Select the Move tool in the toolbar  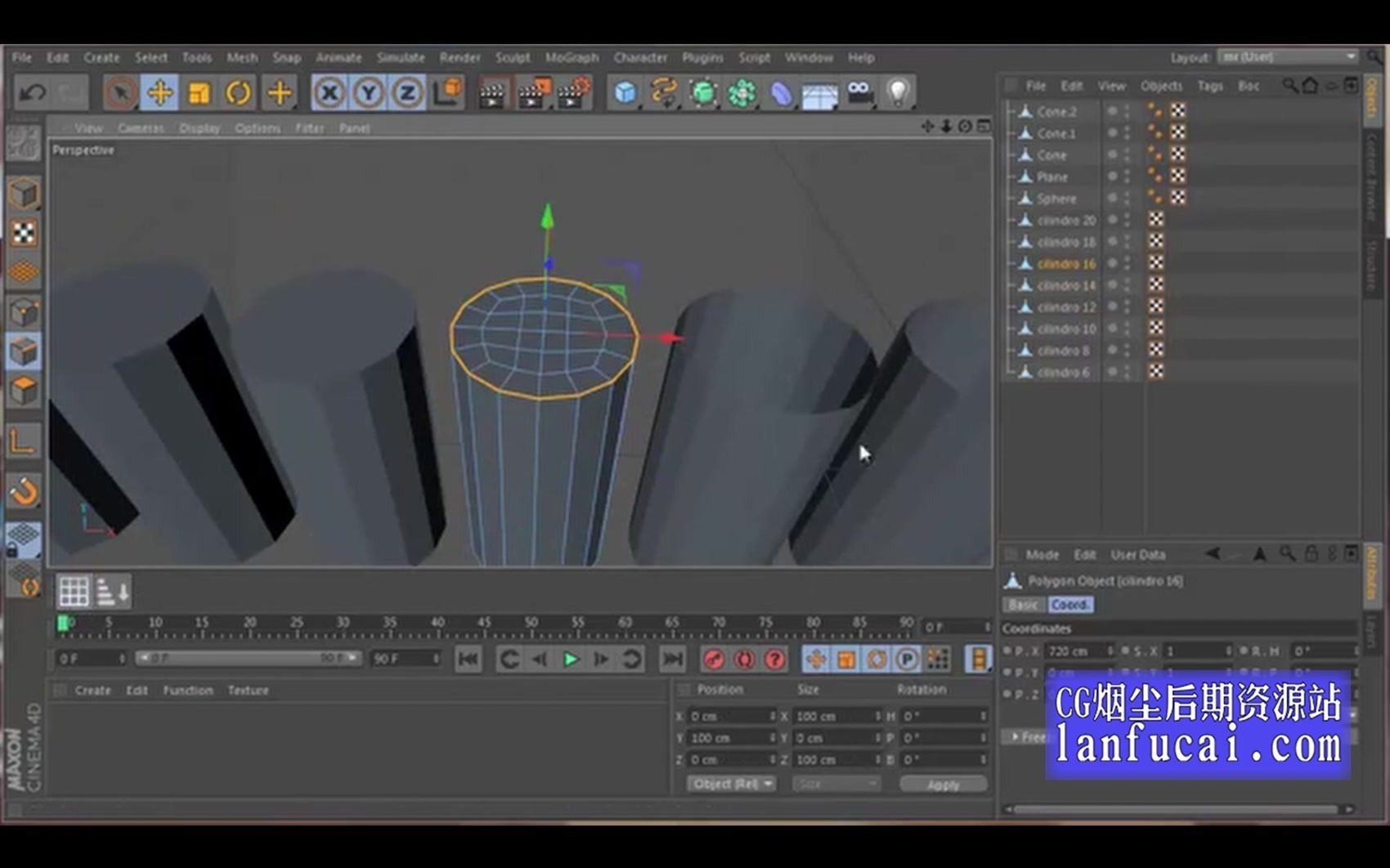[x=160, y=92]
